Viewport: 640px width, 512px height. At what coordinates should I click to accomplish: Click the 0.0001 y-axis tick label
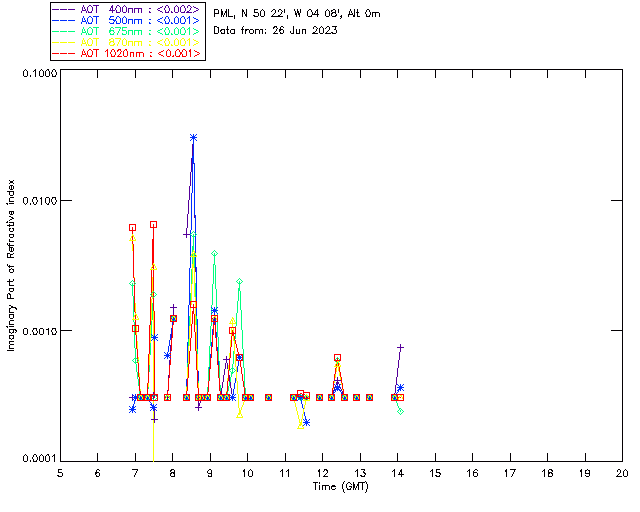pyautogui.click(x=39, y=459)
